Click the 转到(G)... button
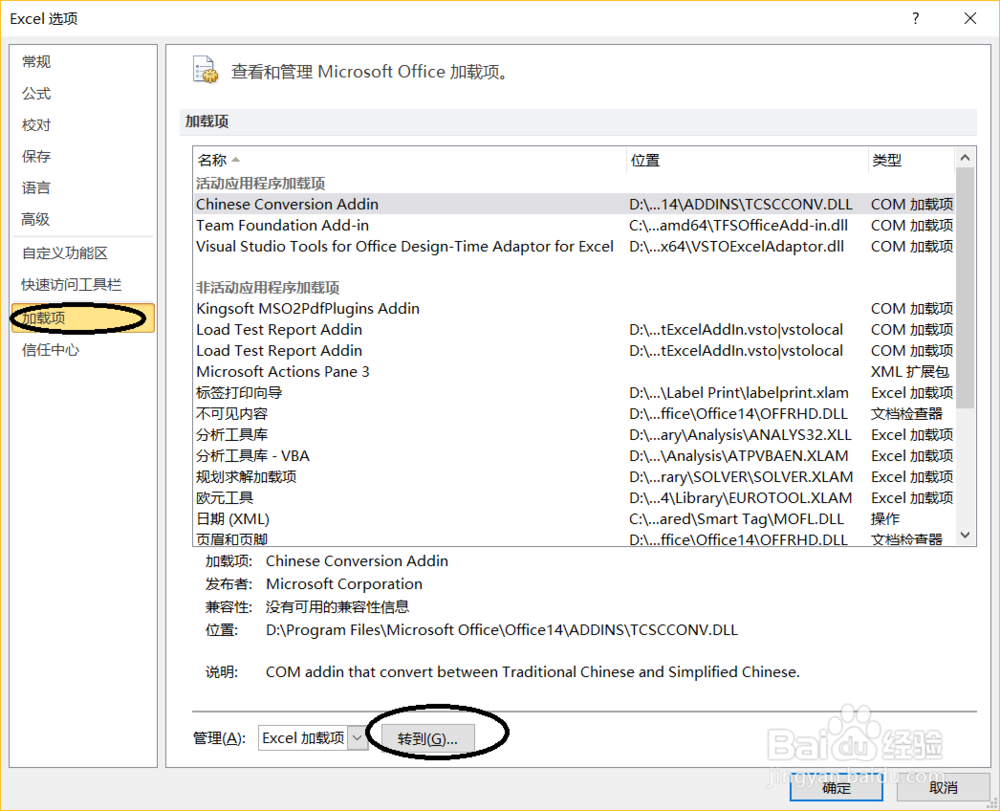This screenshot has width=1000, height=811. [427, 738]
